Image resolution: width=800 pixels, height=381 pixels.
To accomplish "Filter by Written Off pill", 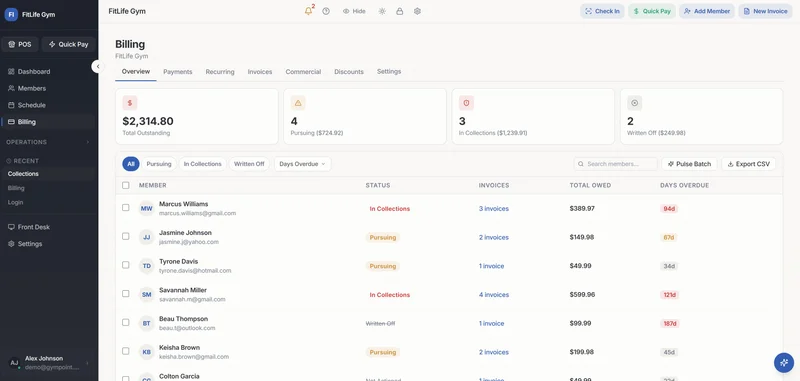I will coord(249,164).
